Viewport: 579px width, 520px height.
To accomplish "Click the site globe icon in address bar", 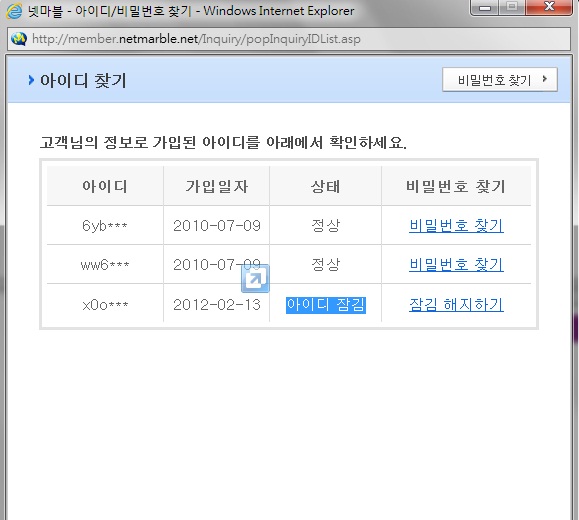I will [19, 39].
